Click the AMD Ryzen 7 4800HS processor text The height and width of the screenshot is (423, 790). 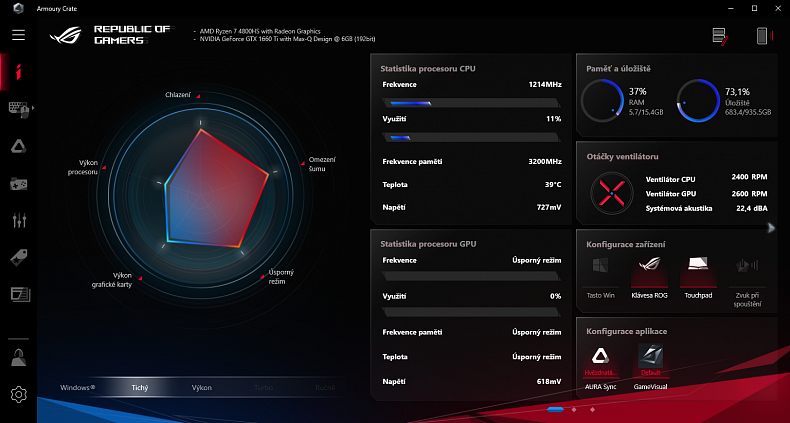coord(260,31)
